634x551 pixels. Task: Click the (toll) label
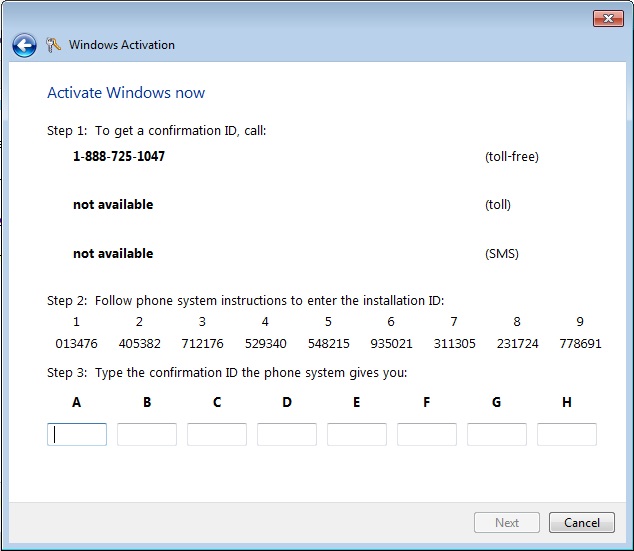498,205
